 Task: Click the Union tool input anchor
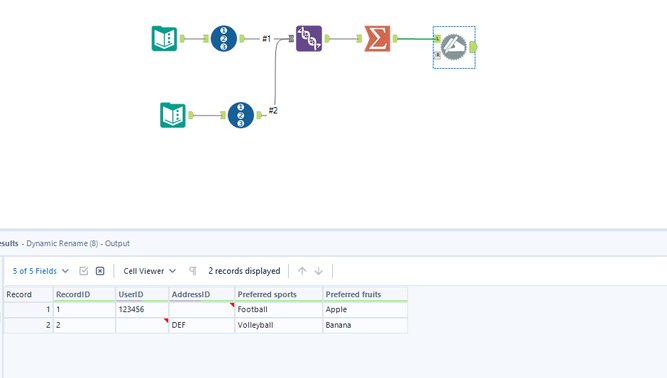coord(291,39)
